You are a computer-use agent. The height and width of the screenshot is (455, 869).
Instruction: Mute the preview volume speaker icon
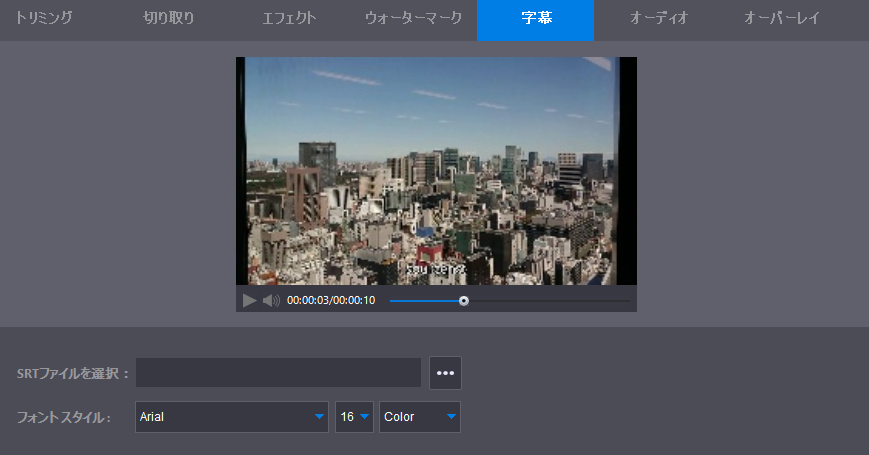(x=271, y=300)
